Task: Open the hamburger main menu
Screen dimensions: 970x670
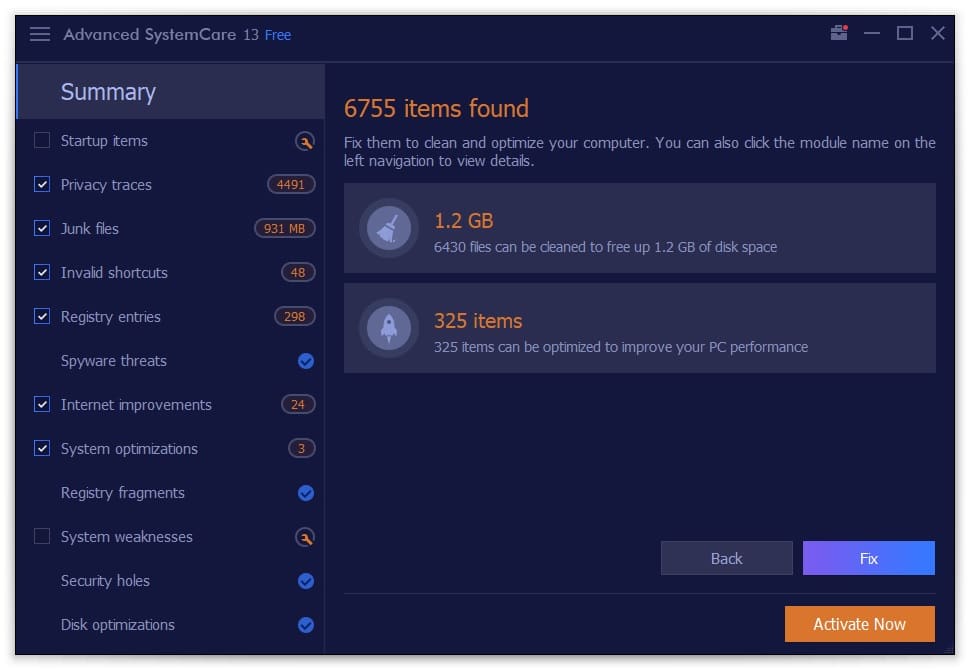Action: (x=40, y=34)
